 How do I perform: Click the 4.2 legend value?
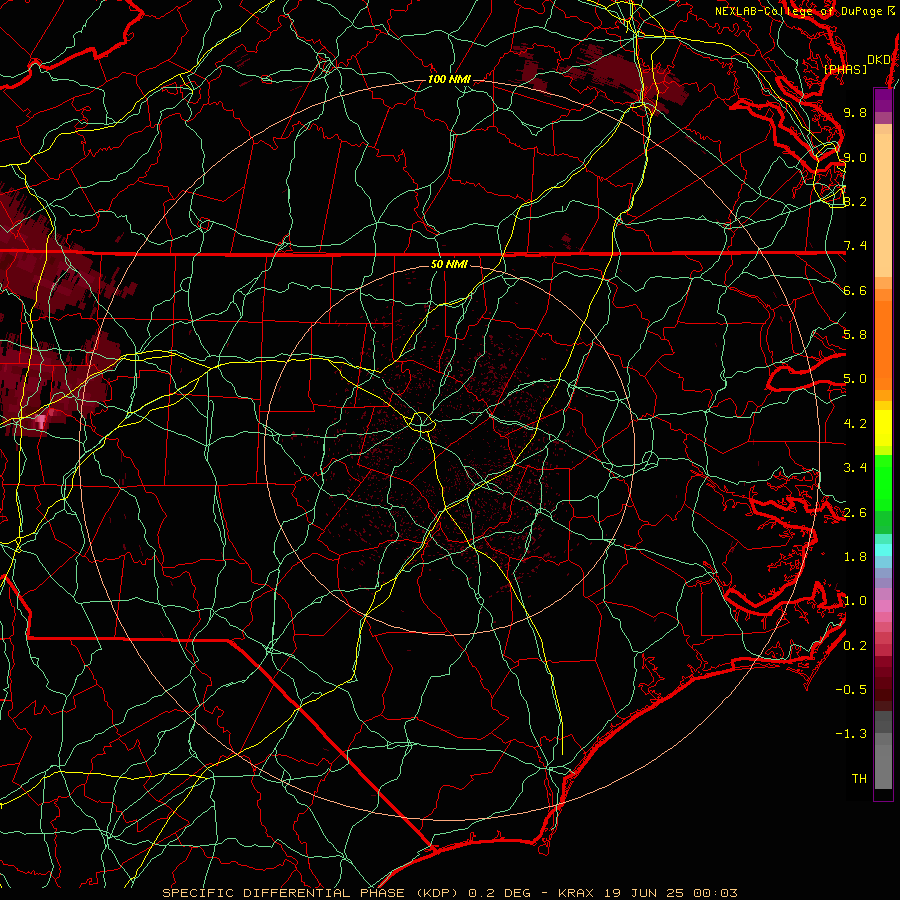pos(855,424)
